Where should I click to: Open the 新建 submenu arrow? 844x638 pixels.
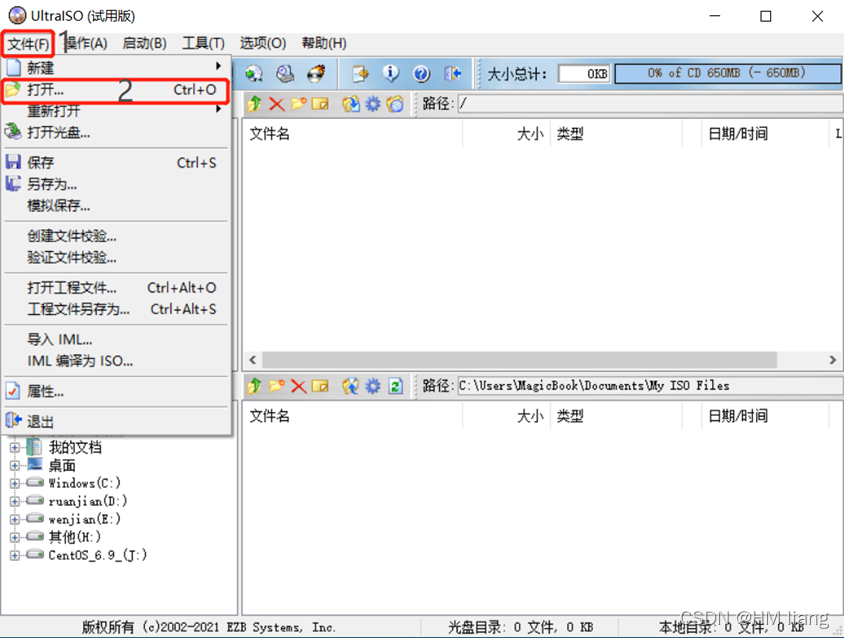tap(218, 66)
